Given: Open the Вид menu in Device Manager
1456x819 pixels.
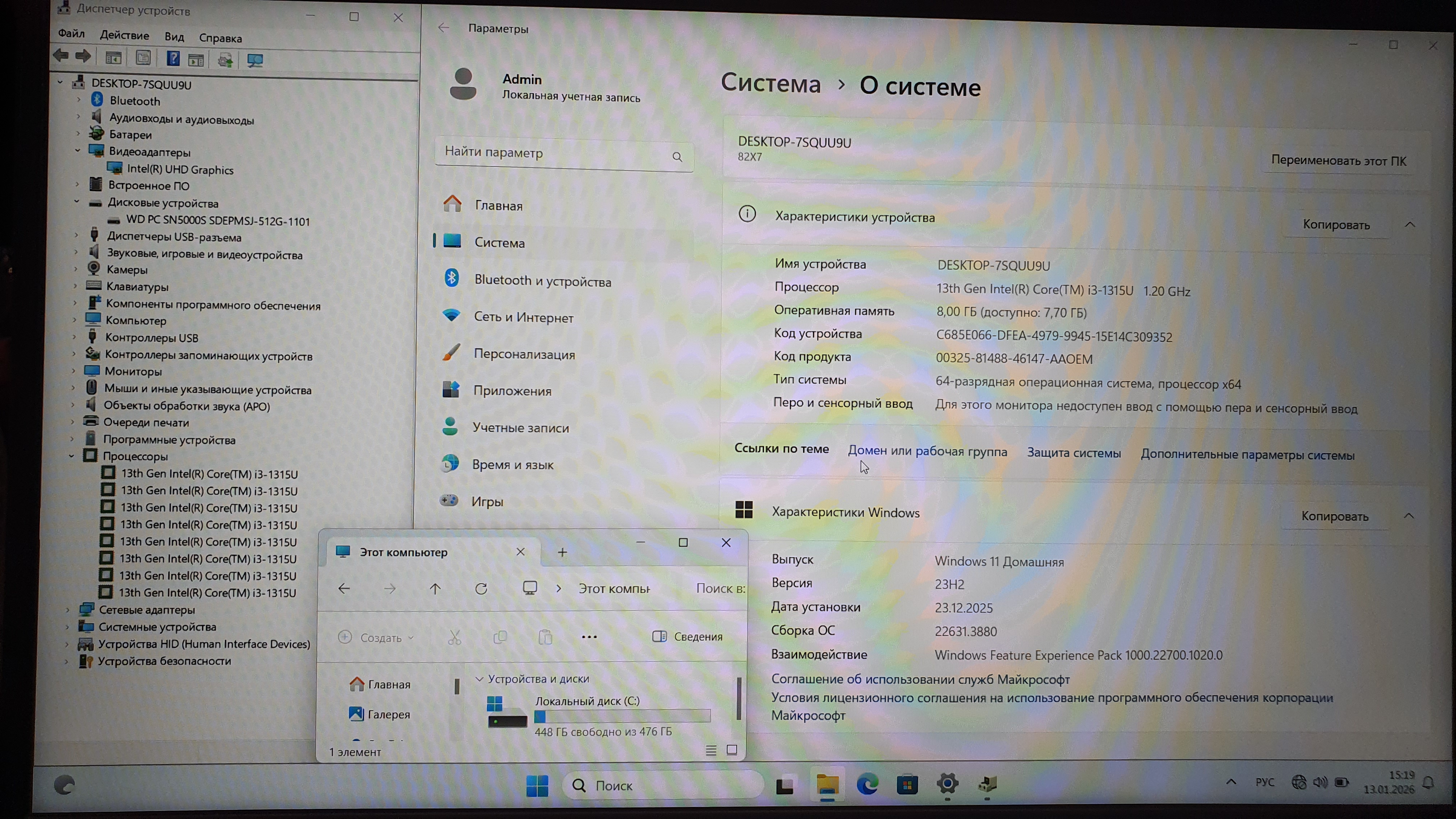Looking at the screenshot, I should click(x=174, y=37).
